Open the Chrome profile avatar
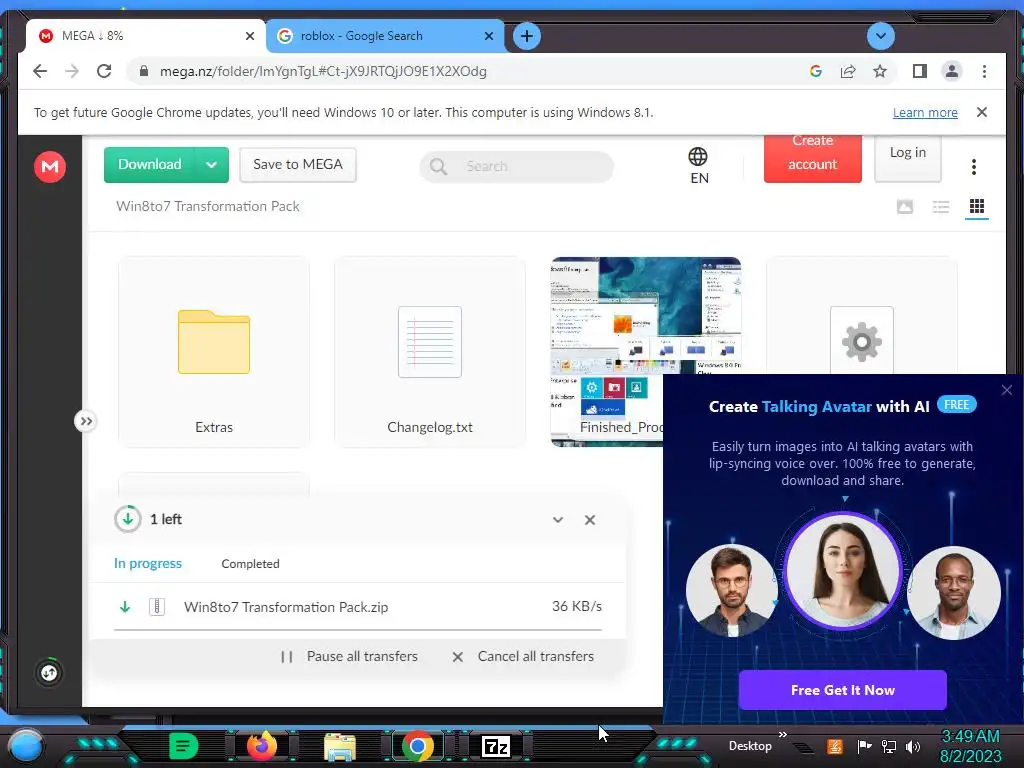The height and width of the screenshot is (768, 1024). (952, 71)
